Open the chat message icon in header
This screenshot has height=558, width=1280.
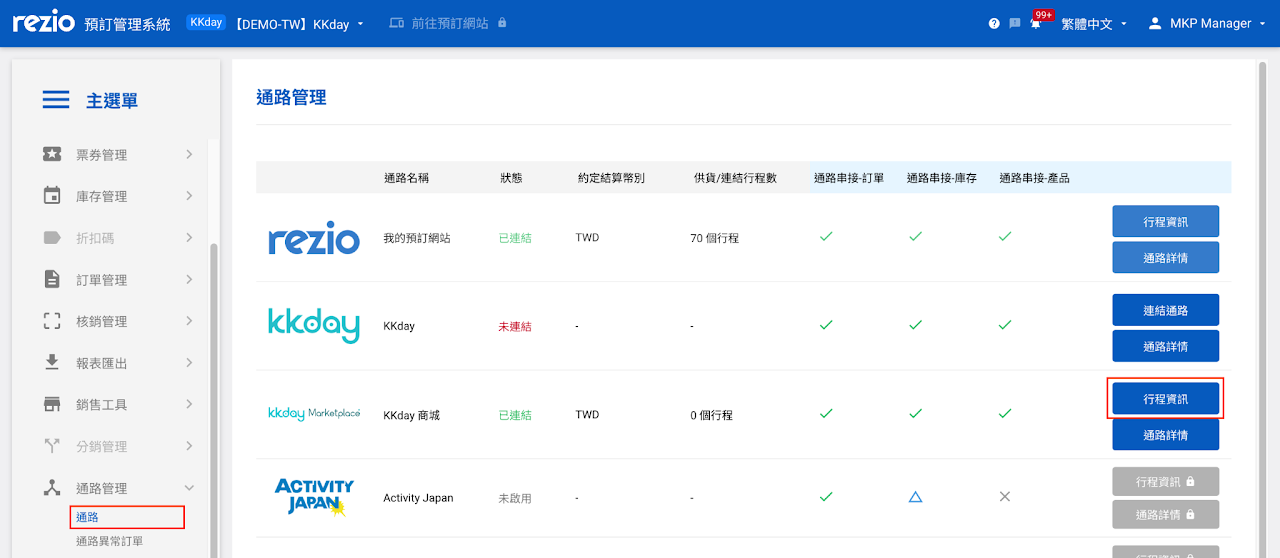pos(1015,23)
